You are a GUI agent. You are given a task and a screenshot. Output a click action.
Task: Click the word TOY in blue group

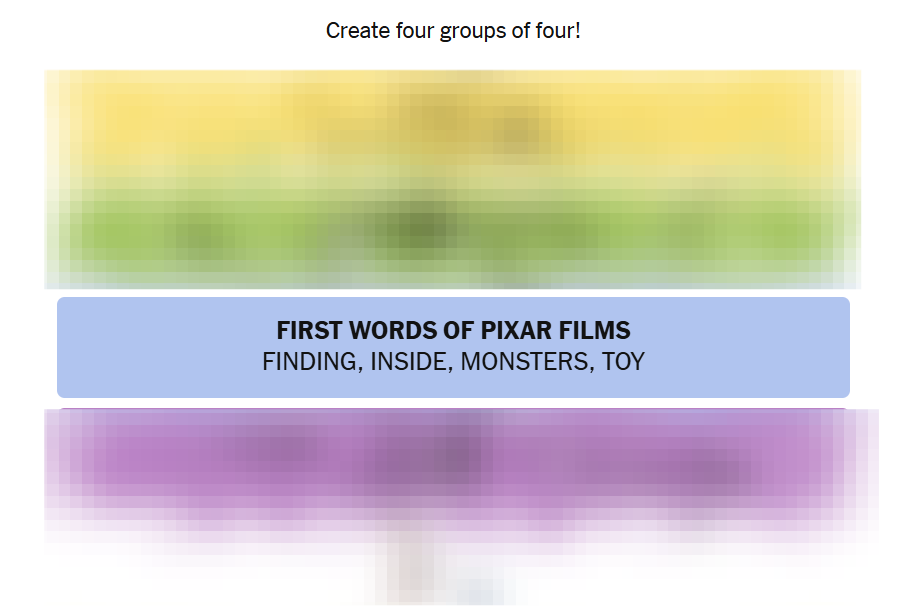[x=623, y=362]
